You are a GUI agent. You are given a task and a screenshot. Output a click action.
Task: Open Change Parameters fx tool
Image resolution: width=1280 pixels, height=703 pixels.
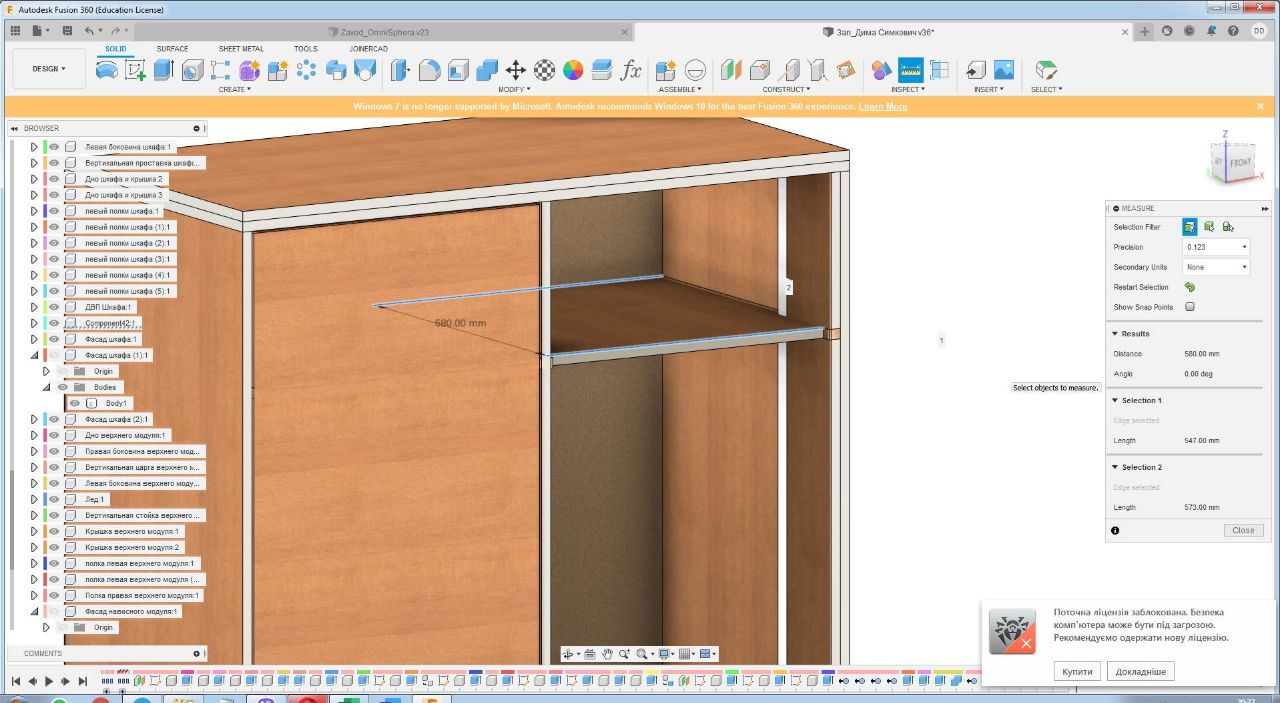click(631, 70)
